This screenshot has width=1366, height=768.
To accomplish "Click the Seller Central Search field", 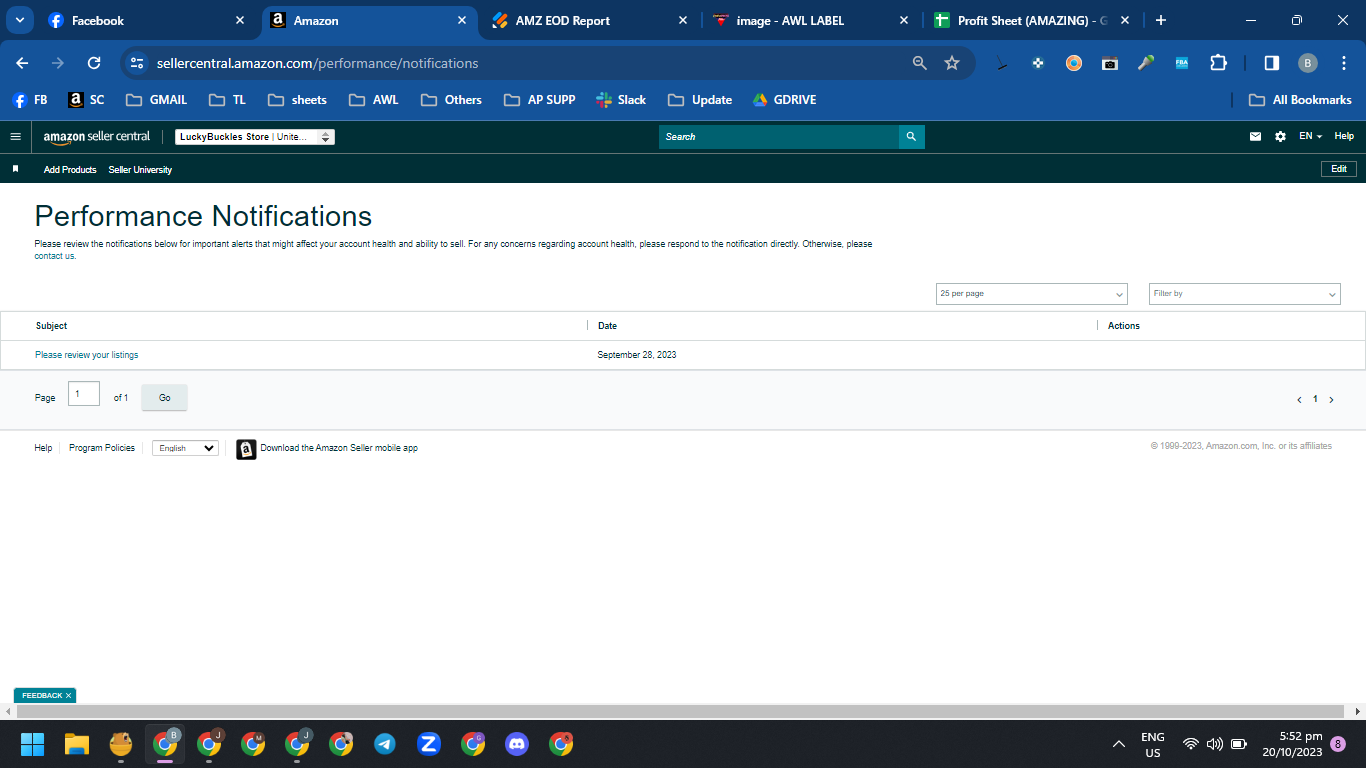I will coord(779,137).
